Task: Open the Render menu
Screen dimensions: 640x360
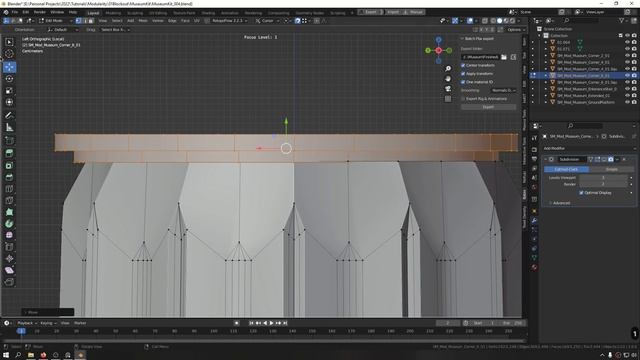Action: [x=40, y=12]
